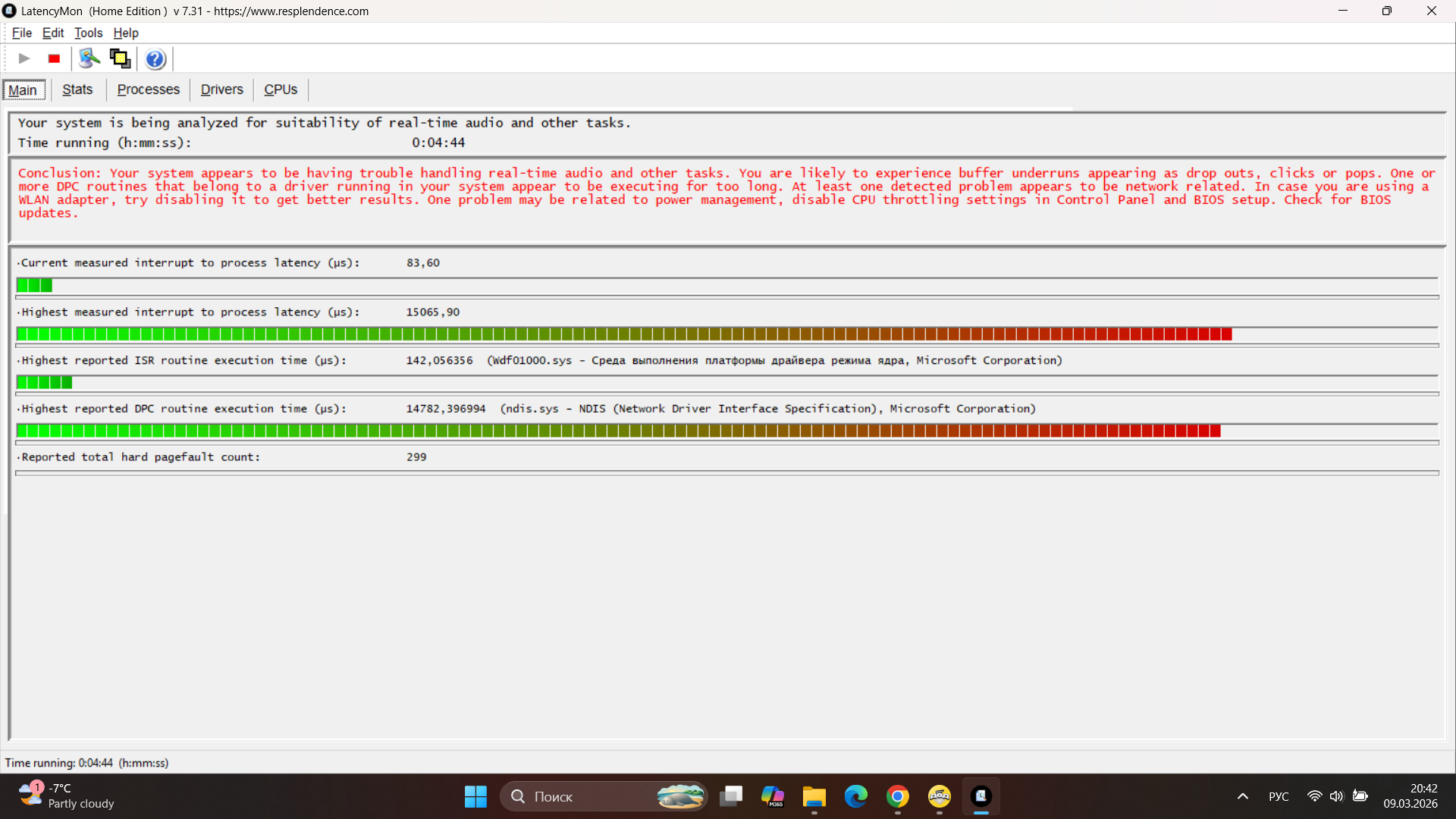Open the Microsoft 365 Copilot taskbar icon

(x=773, y=796)
